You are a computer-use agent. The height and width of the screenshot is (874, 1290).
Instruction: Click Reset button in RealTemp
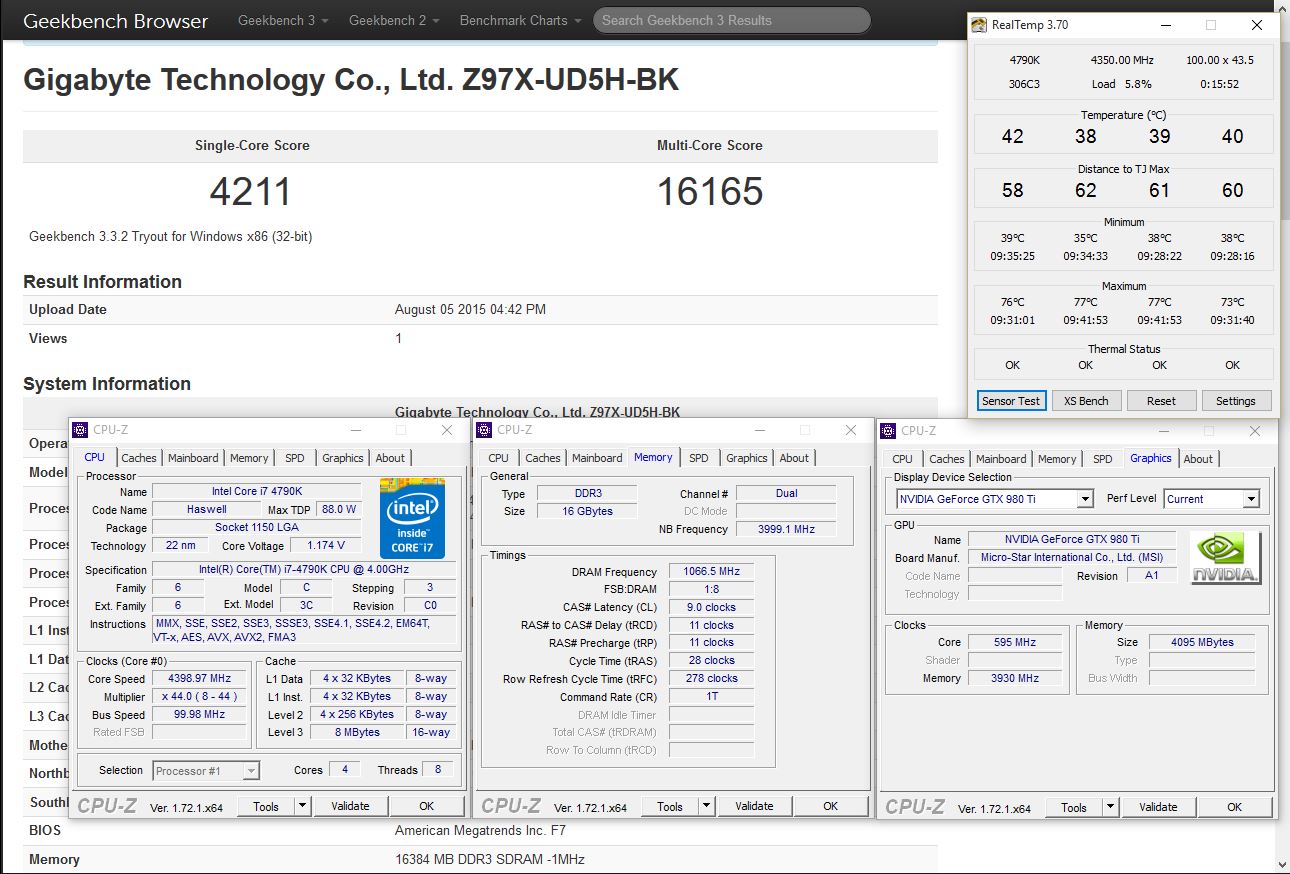pos(1161,401)
